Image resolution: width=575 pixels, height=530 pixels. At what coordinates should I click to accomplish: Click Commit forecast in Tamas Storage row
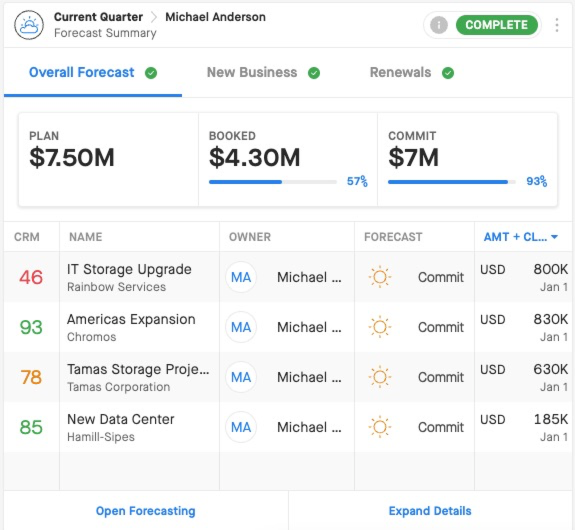pyautogui.click(x=441, y=377)
